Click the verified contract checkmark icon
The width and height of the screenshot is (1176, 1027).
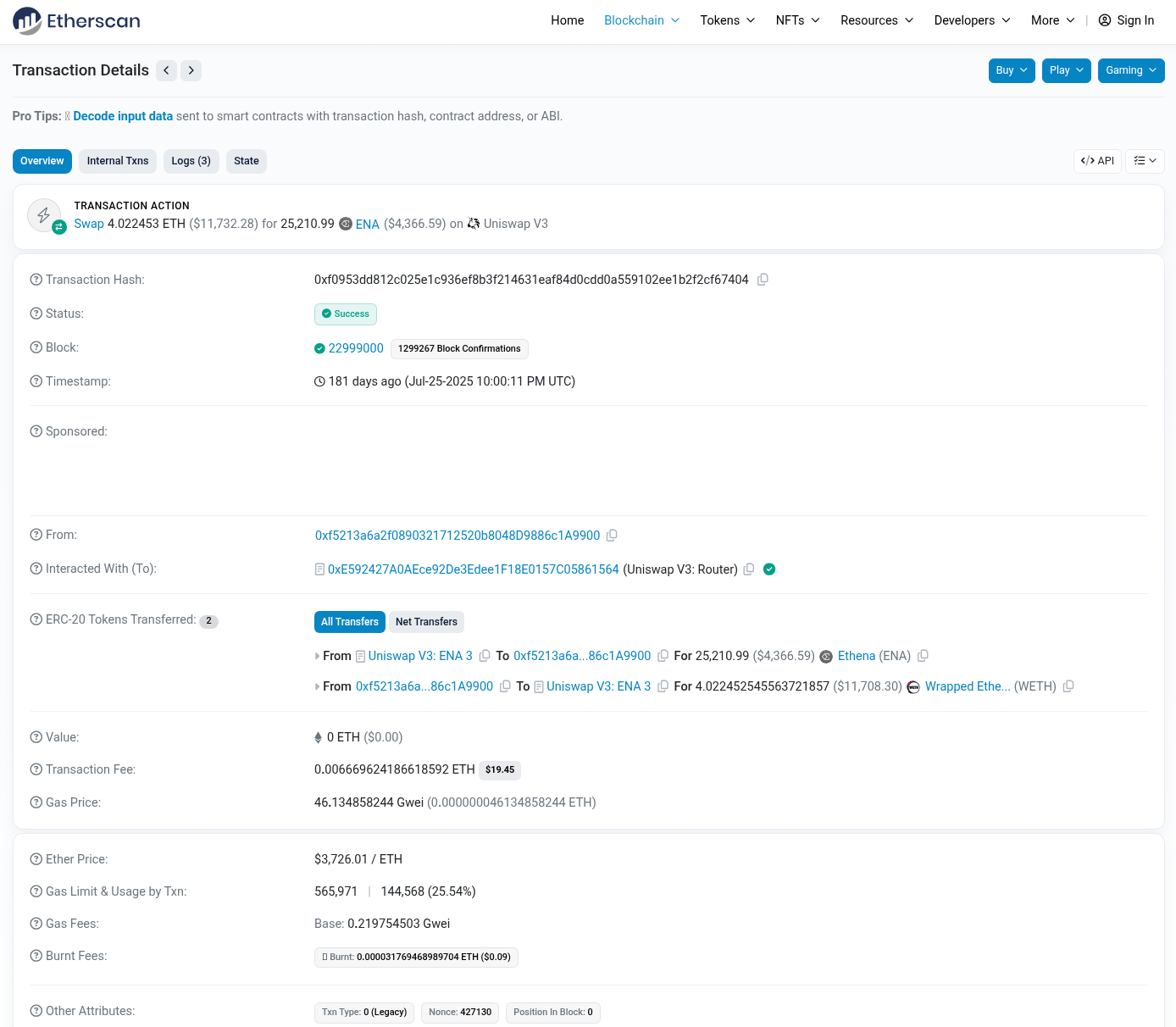tap(769, 569)
